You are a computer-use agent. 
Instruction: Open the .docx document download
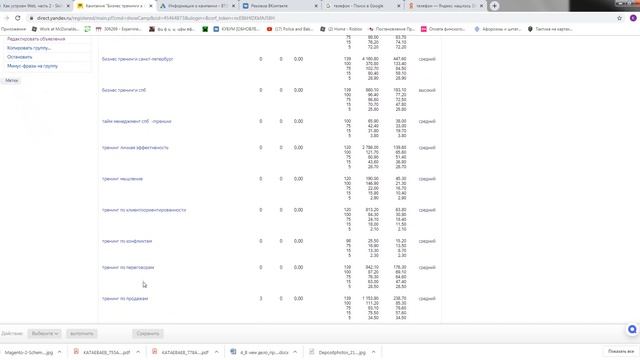tap(260, 352)
